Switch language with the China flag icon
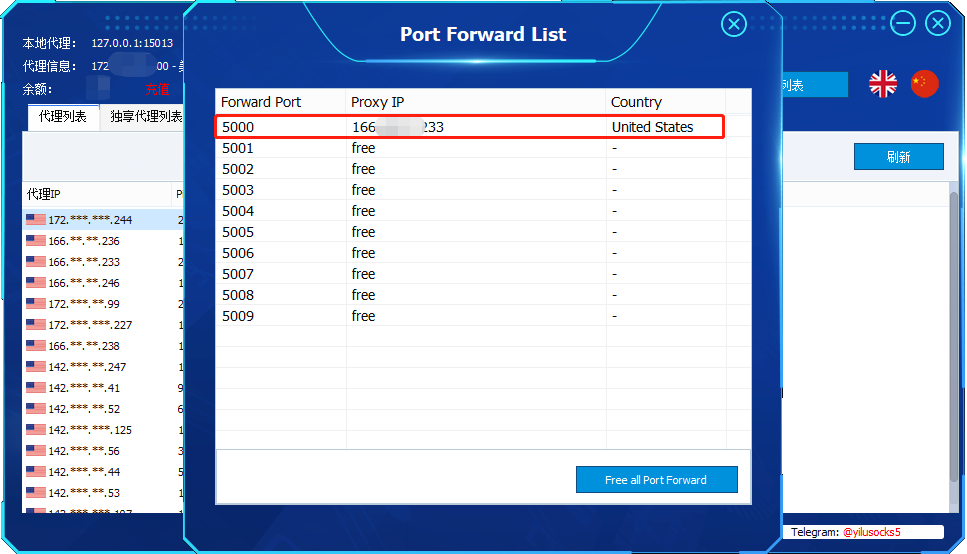967x554 pixels. (x=925, y=84)
